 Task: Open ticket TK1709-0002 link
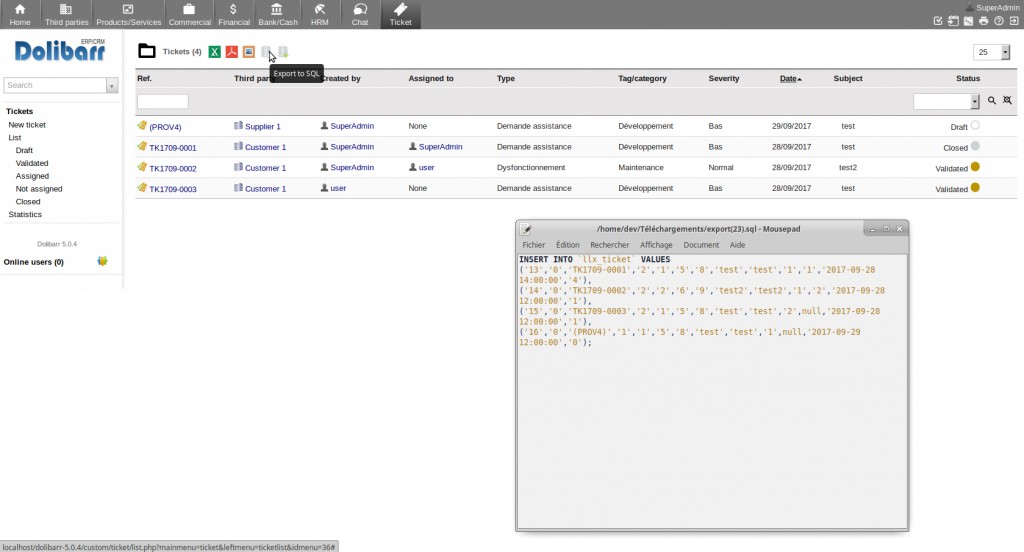click(x=173, y=168)
